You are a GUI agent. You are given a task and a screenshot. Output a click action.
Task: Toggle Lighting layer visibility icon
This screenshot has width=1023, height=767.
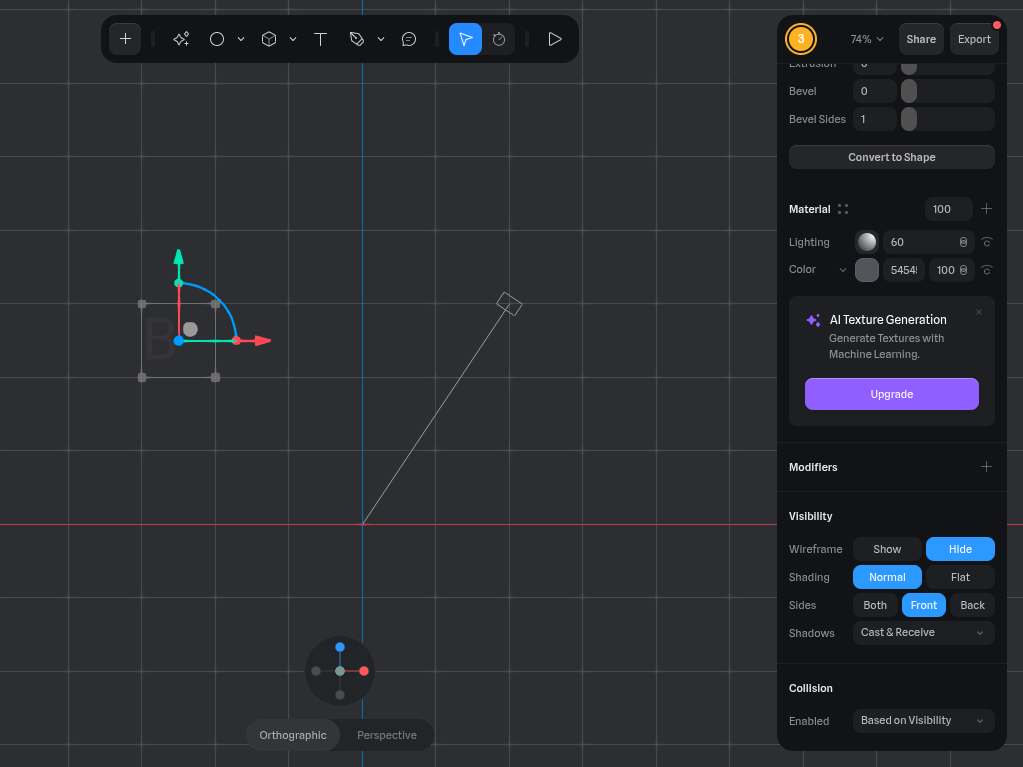point(986,242)
